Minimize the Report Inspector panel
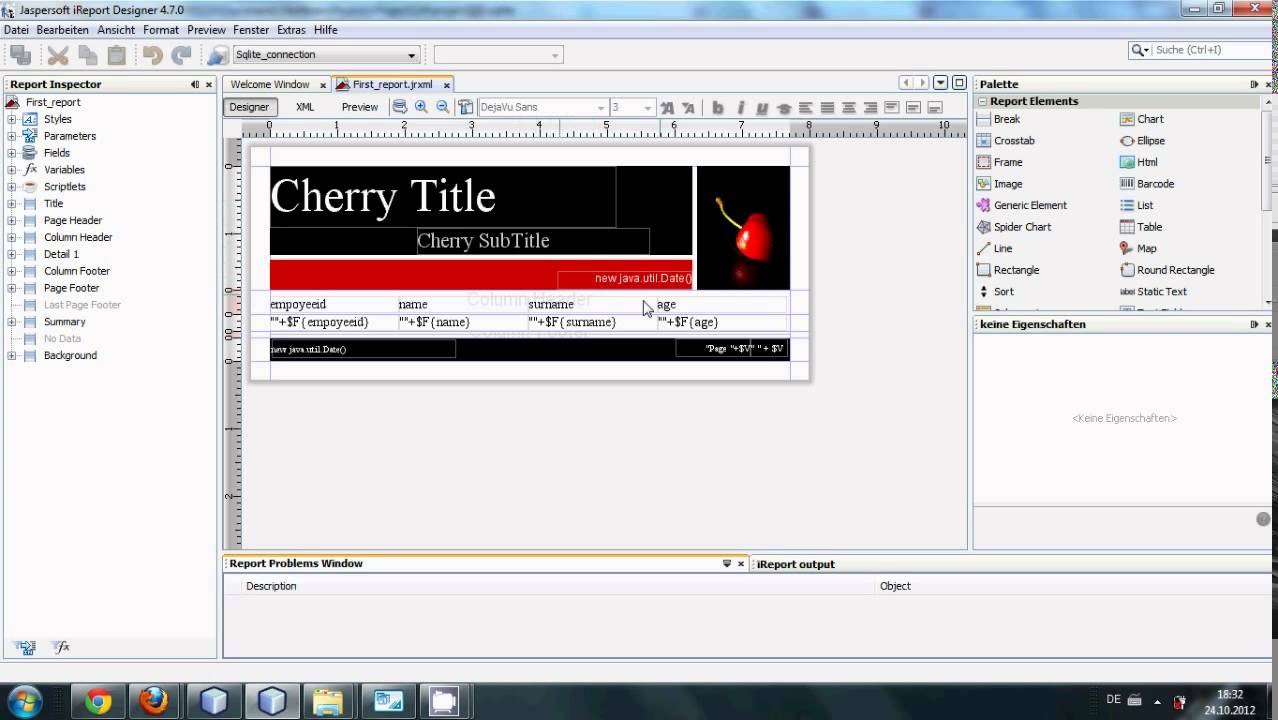 tap(195, 85)
